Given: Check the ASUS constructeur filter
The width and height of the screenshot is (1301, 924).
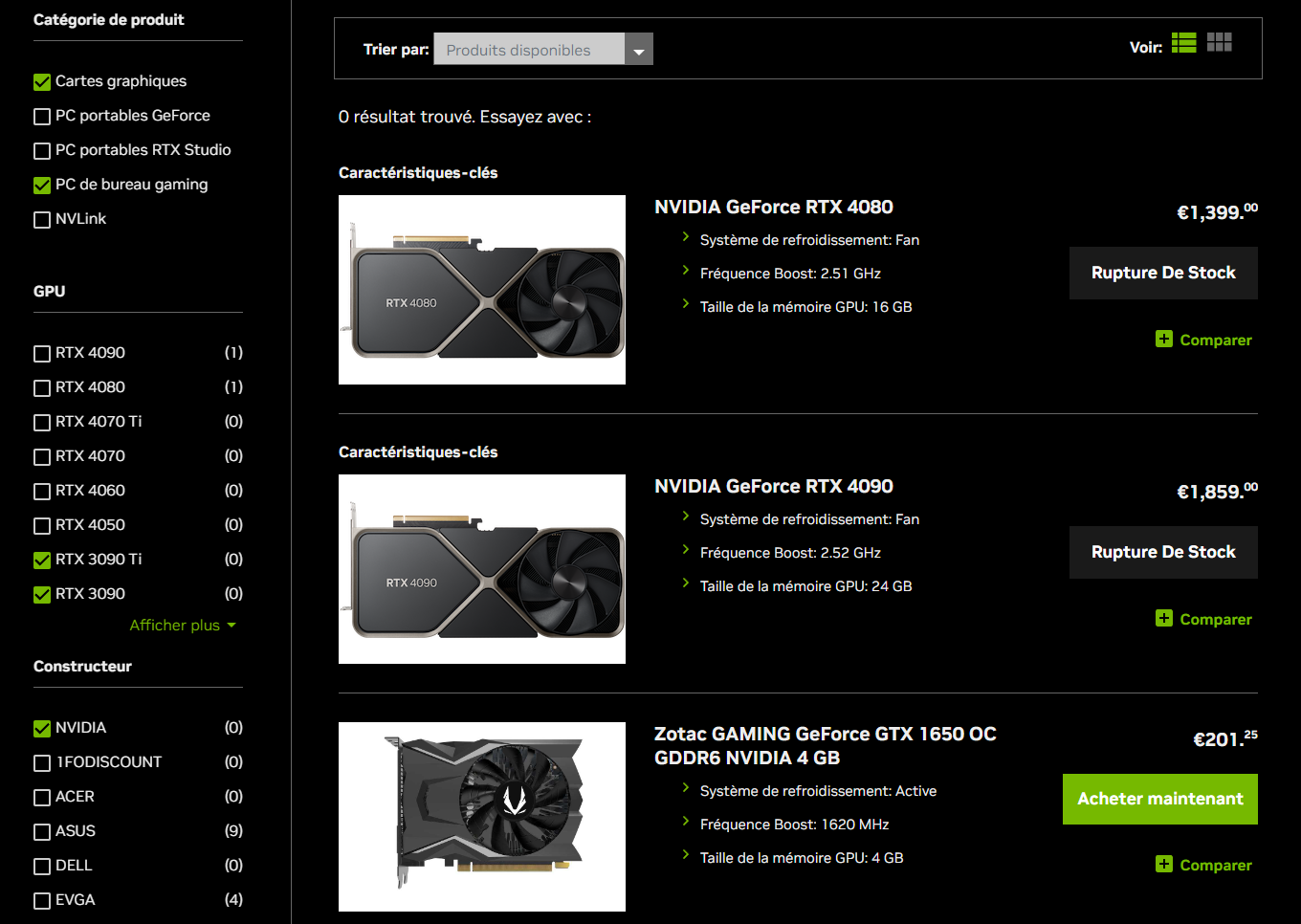Looking at the screenshot, I should pos(42,832).
